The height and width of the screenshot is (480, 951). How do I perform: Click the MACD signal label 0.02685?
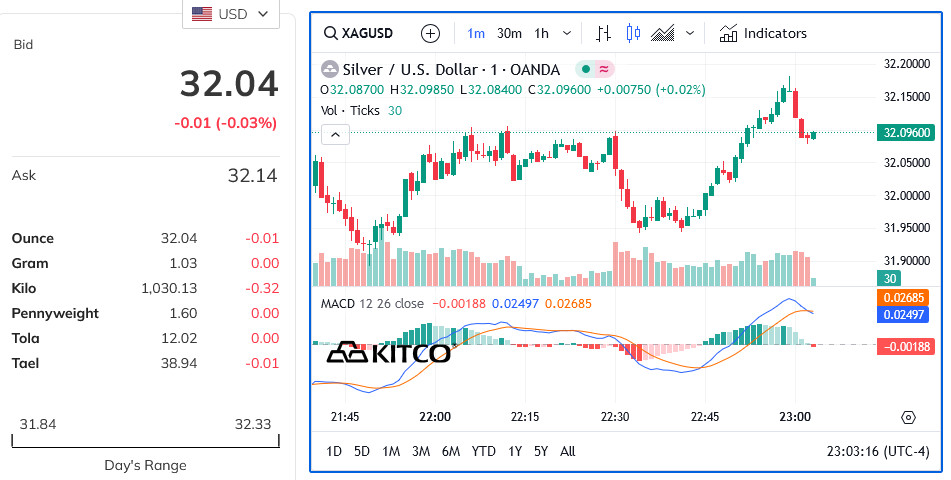[x=903, y=297]
